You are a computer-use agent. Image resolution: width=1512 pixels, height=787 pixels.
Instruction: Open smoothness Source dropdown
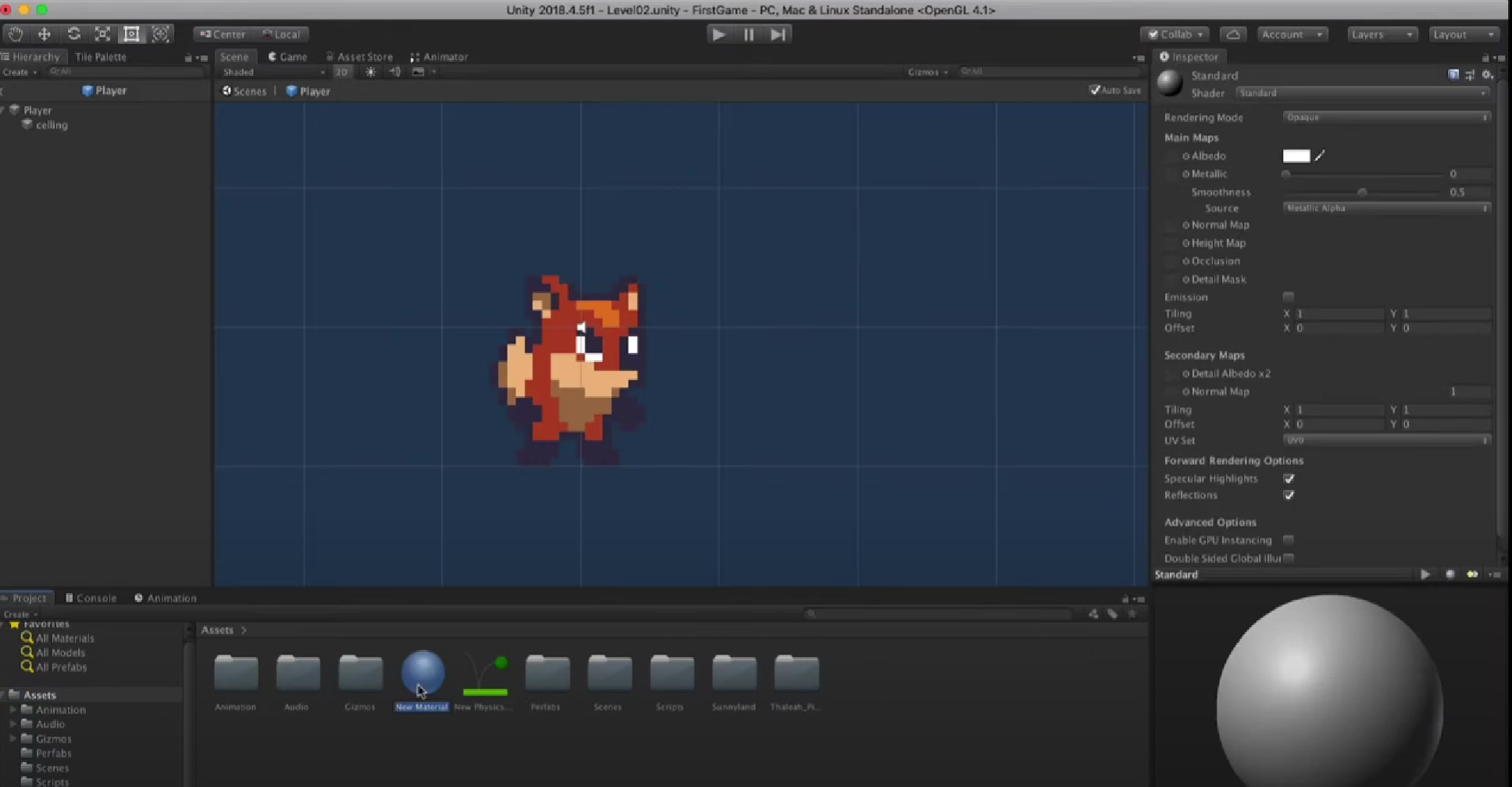(x=1386, y=208)
